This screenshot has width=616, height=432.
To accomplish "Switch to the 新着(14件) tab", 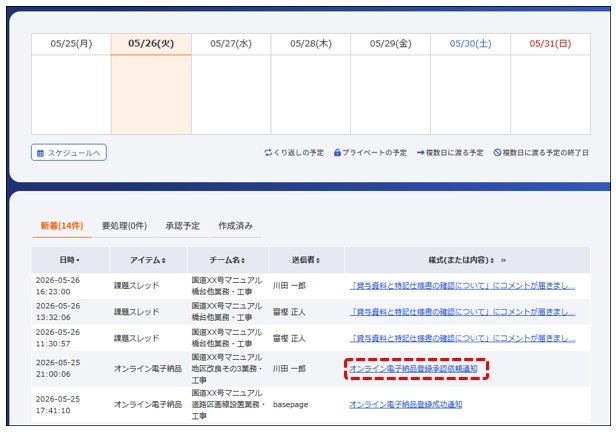I will (x=62, y=226).
